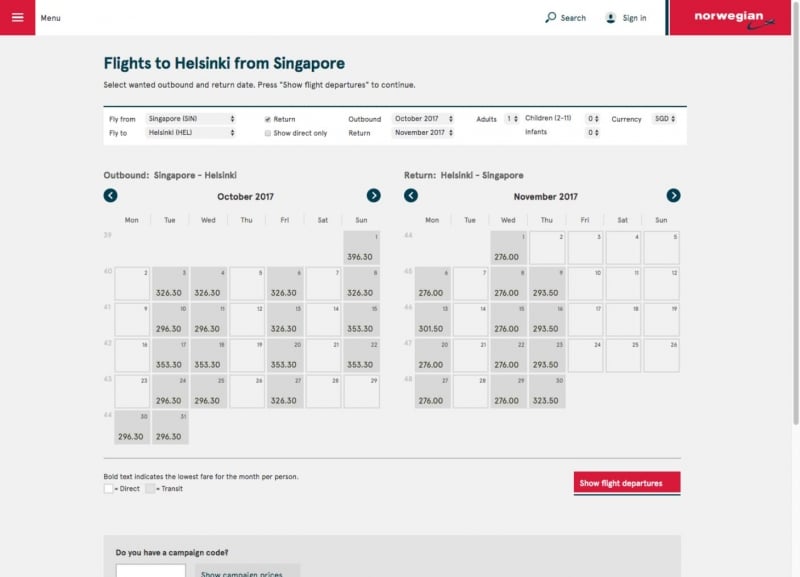
Task: Click Show flight departures button
Action: coord(627,483)
